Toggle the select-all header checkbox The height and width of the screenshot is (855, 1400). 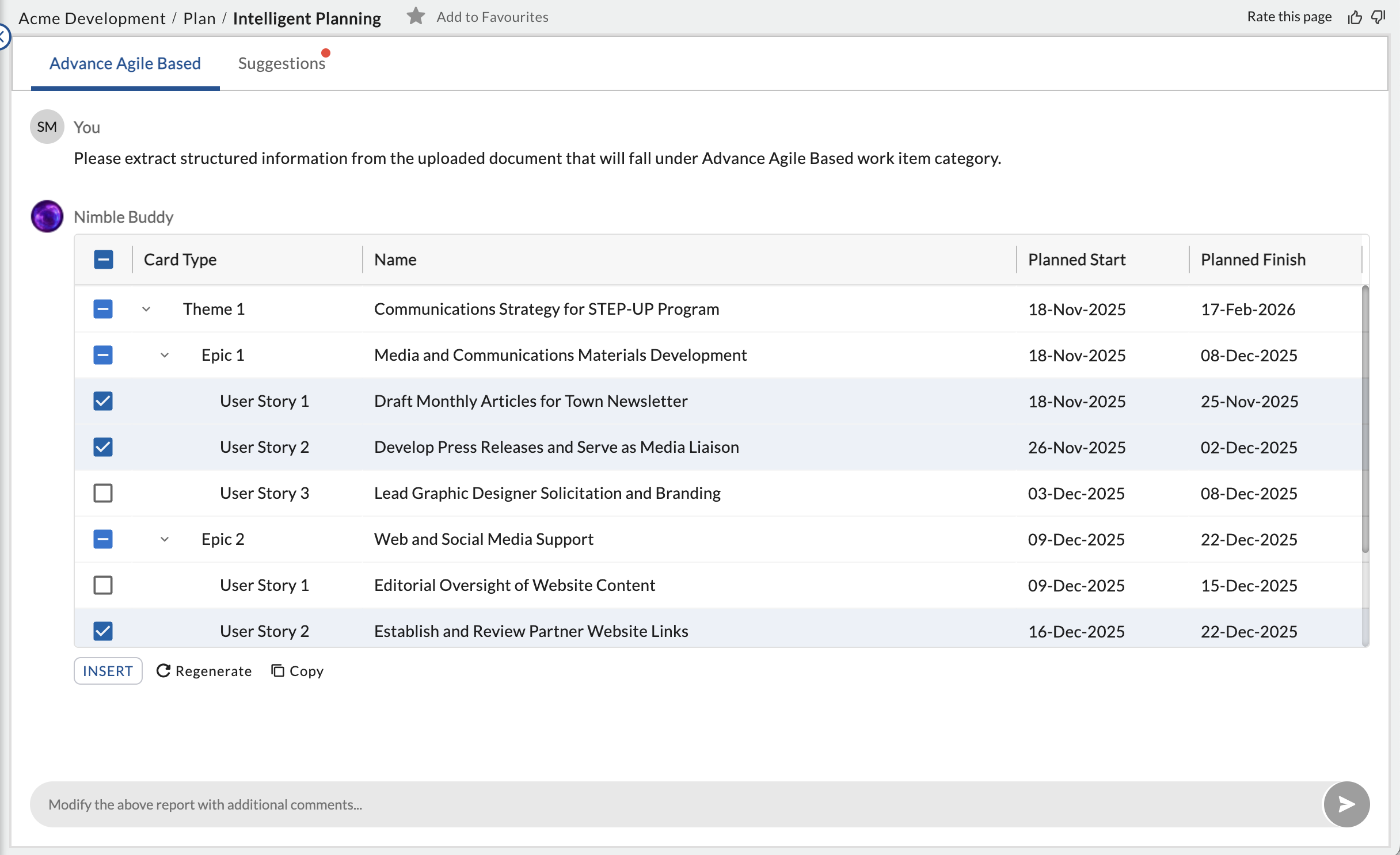(x=103, y=259)
